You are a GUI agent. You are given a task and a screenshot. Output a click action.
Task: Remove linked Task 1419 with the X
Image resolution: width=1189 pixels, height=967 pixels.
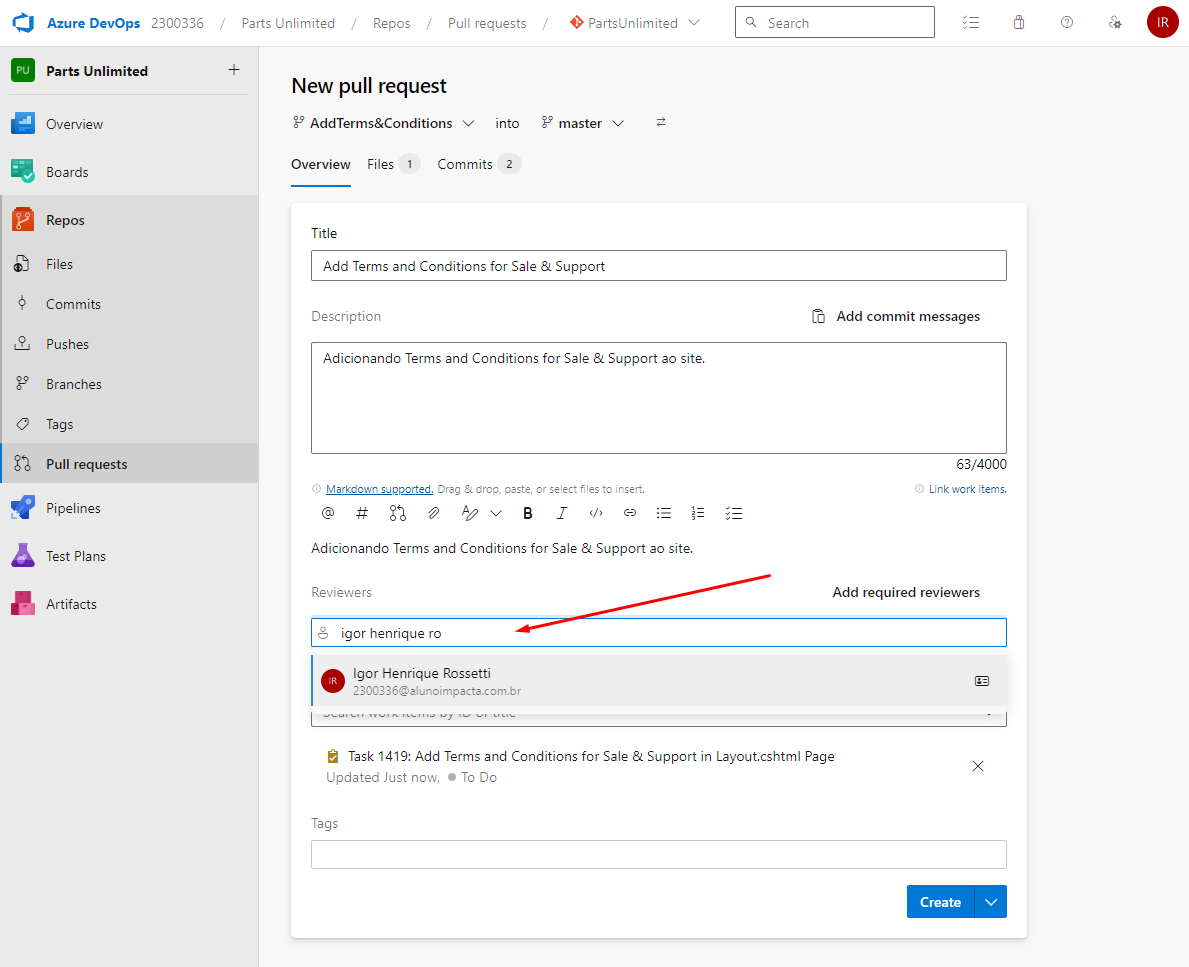pyautogui.click(x=978, y=766)
